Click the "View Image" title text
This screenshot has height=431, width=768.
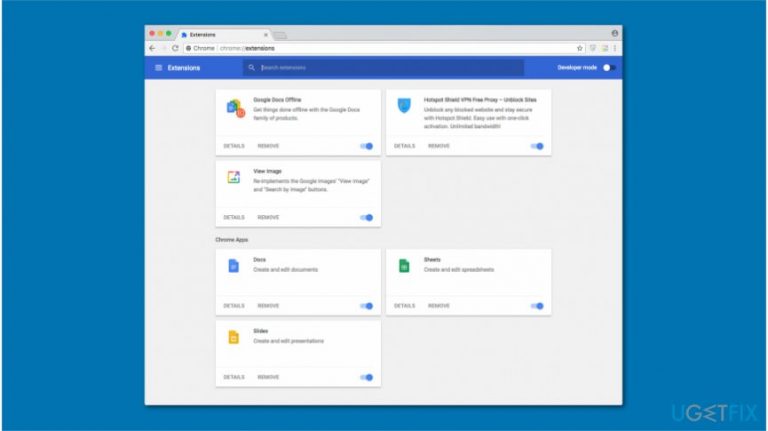click(x=267, y=171)
